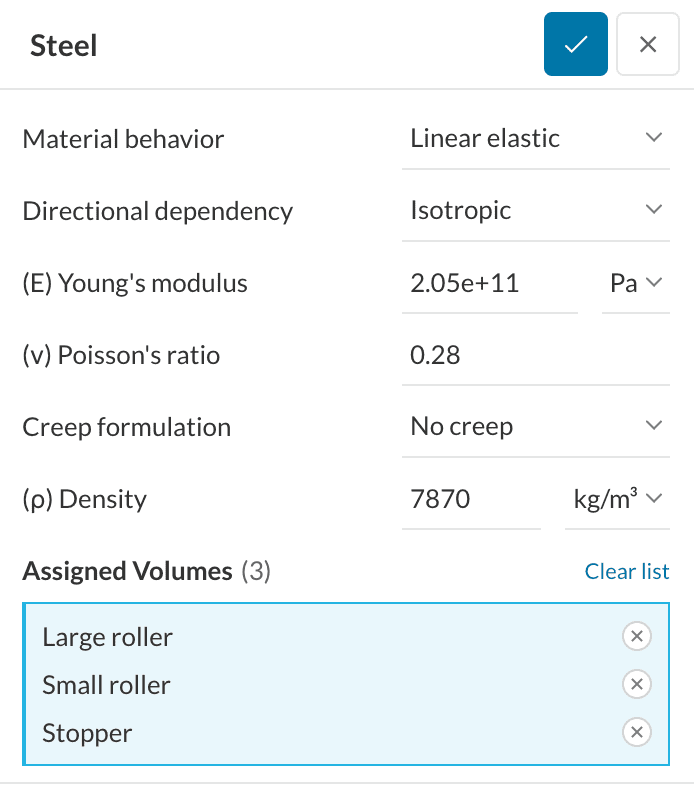Click the Assigned Volumes heading
694x786 pixels.
(x=127, y=571)
